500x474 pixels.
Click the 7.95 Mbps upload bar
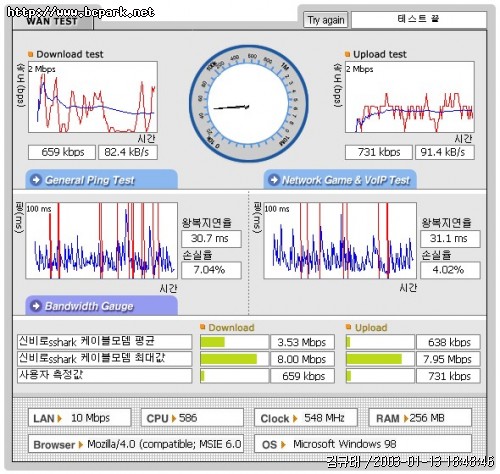pos(380,359)
